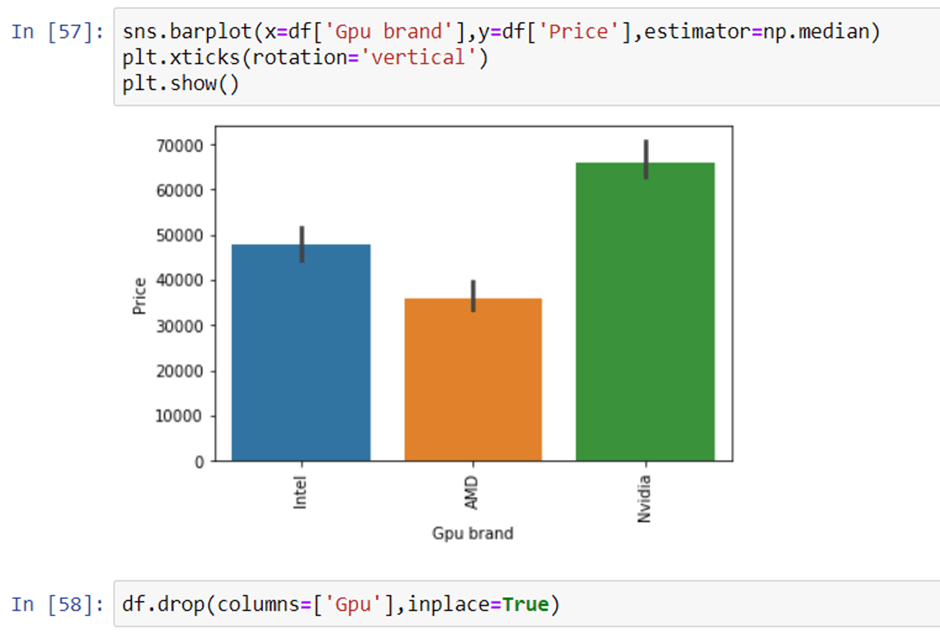
Task: Select the In [57] prompt label
Action: pos(58,31)
